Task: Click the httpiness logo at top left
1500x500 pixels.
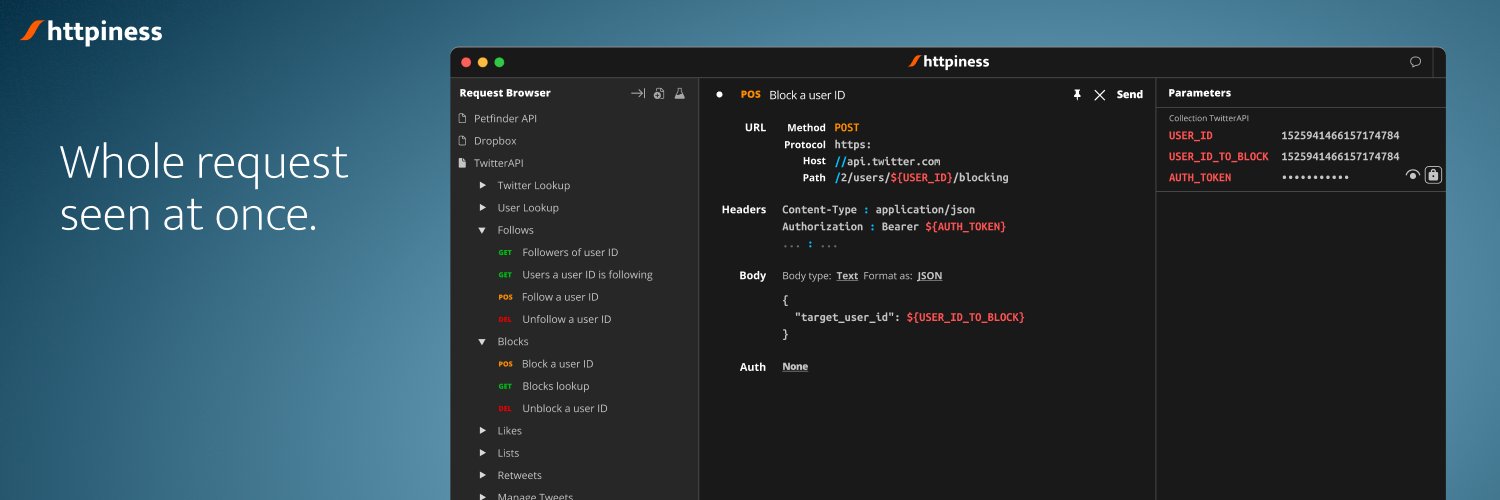Action: (x=91, y=32)
